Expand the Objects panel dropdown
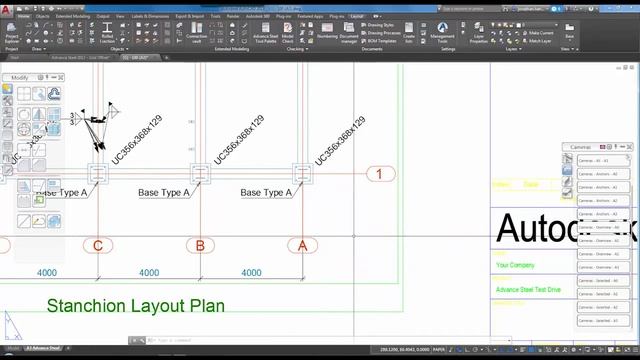 [x=119, y=49]
